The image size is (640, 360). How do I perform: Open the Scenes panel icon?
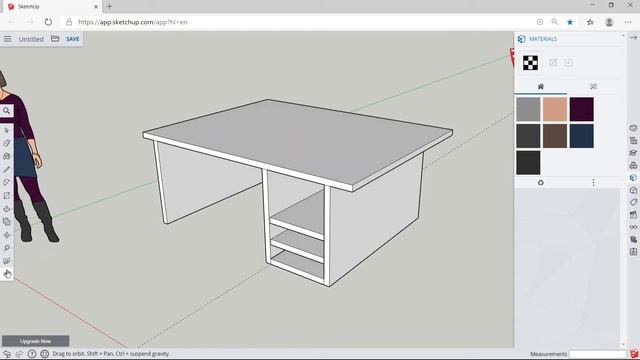(x=633, y=215)
